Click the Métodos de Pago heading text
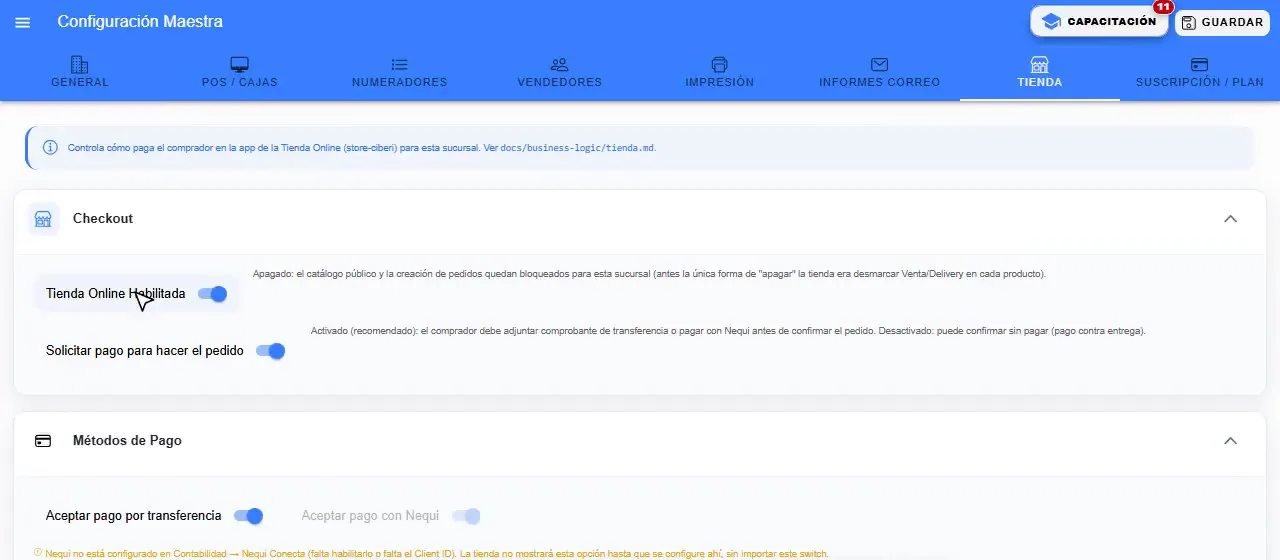 tap(127, 441)
